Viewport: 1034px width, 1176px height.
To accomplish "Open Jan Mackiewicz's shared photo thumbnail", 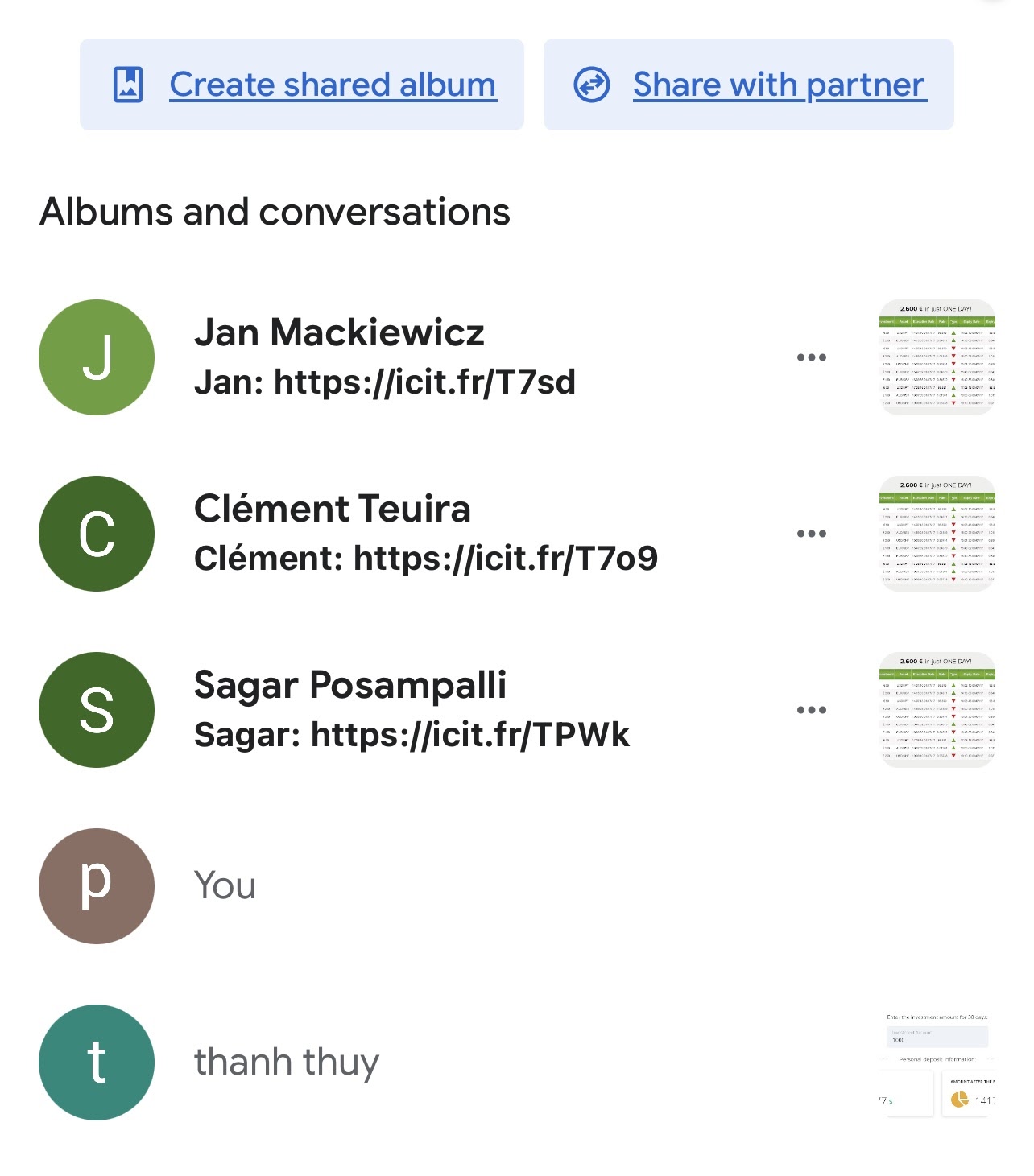I will coord(937,357).
